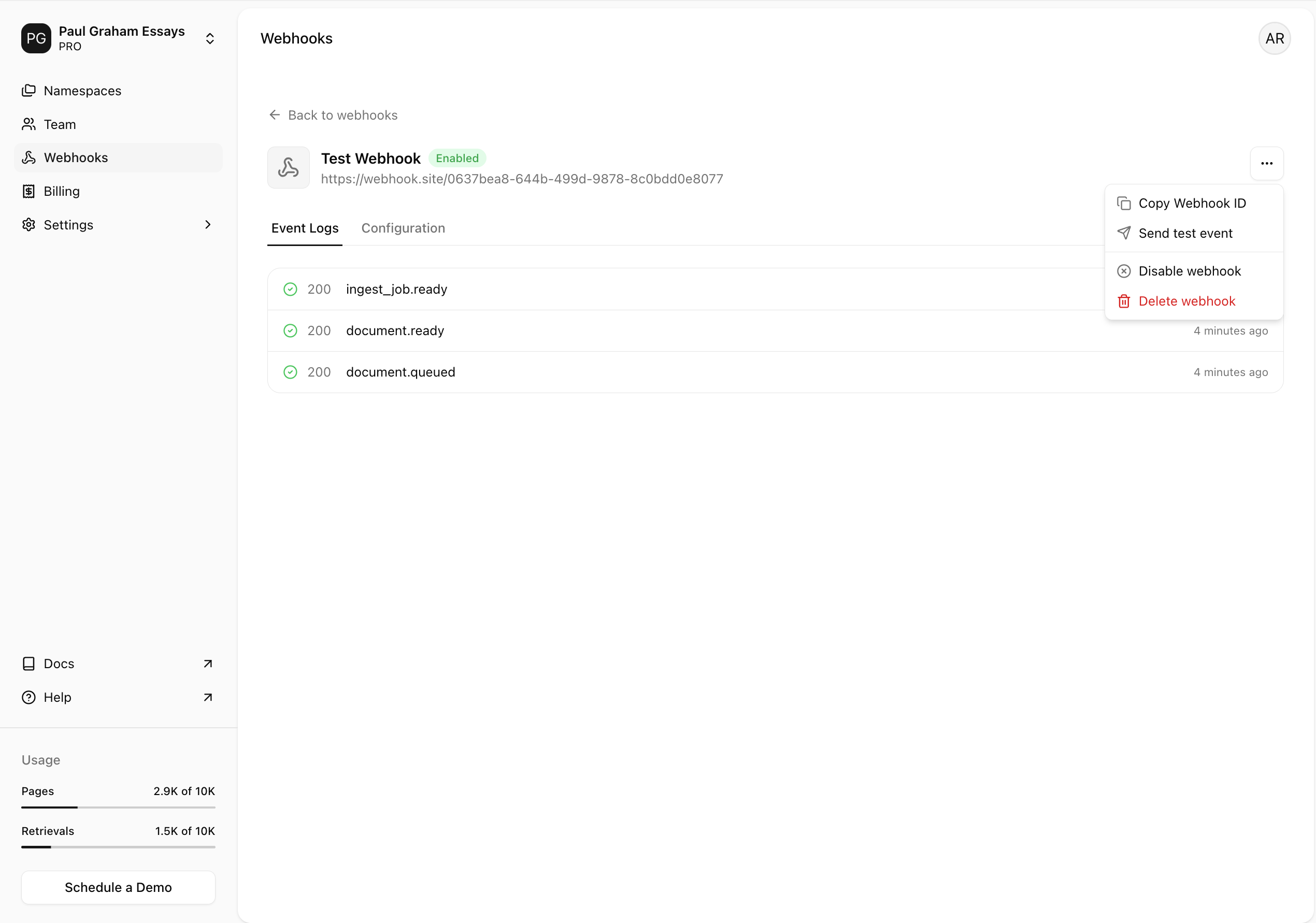
Task: Disable webhook from the context menu
Action: coord(1190,271)
